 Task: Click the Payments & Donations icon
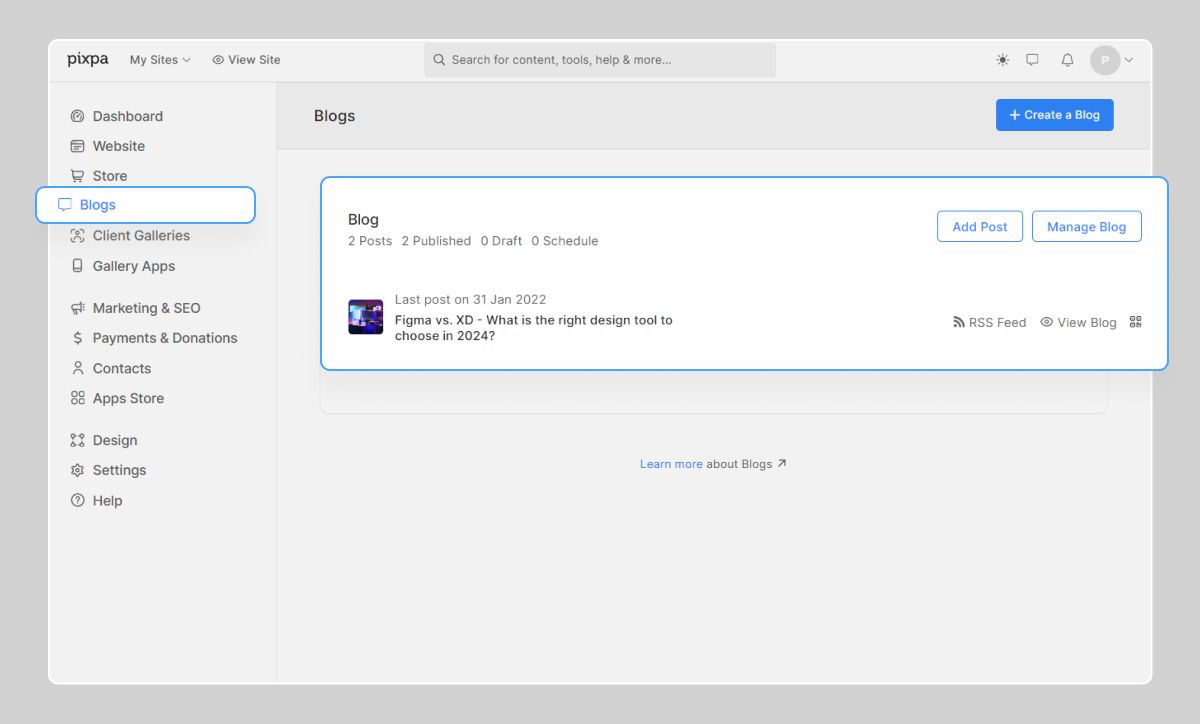78,338
